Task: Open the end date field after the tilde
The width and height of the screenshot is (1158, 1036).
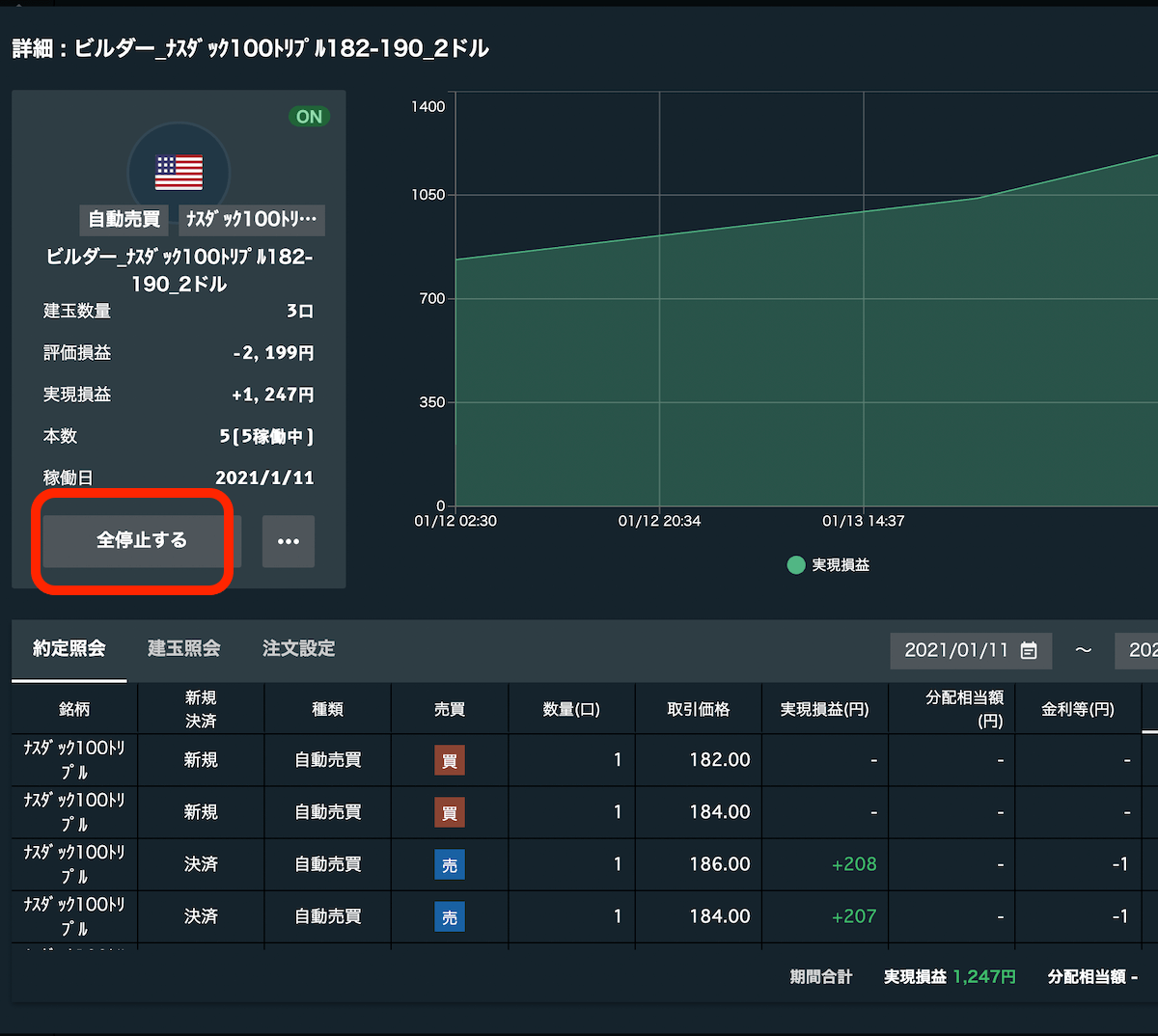Action: click(x=1137, y=650)
